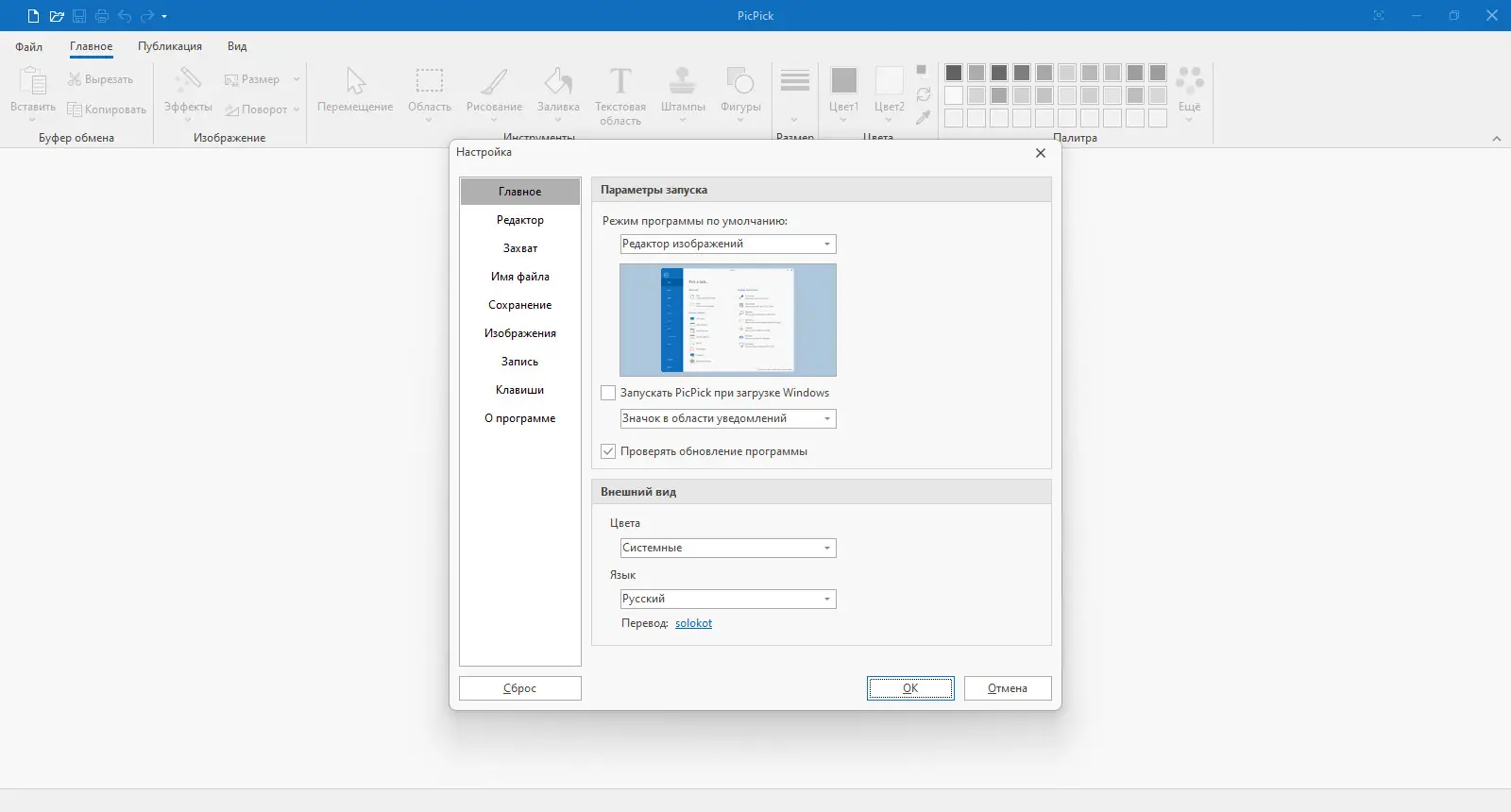Open the solokot translator link
The image size is (1511, 812).
[693, 623]
